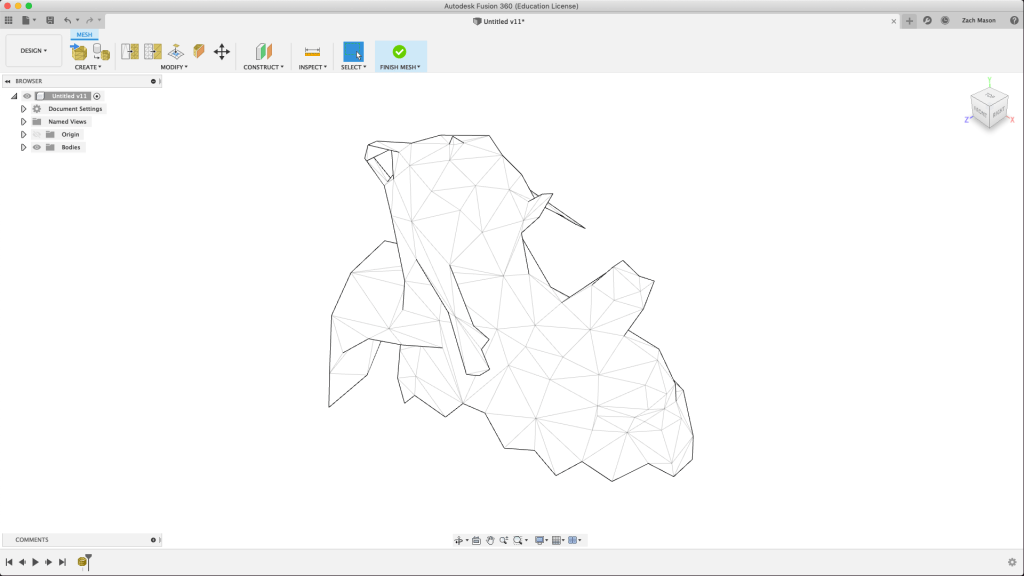Click the Look At icon in navigation bar
This screenshot has height=576, width=1024.
[476, 540]
